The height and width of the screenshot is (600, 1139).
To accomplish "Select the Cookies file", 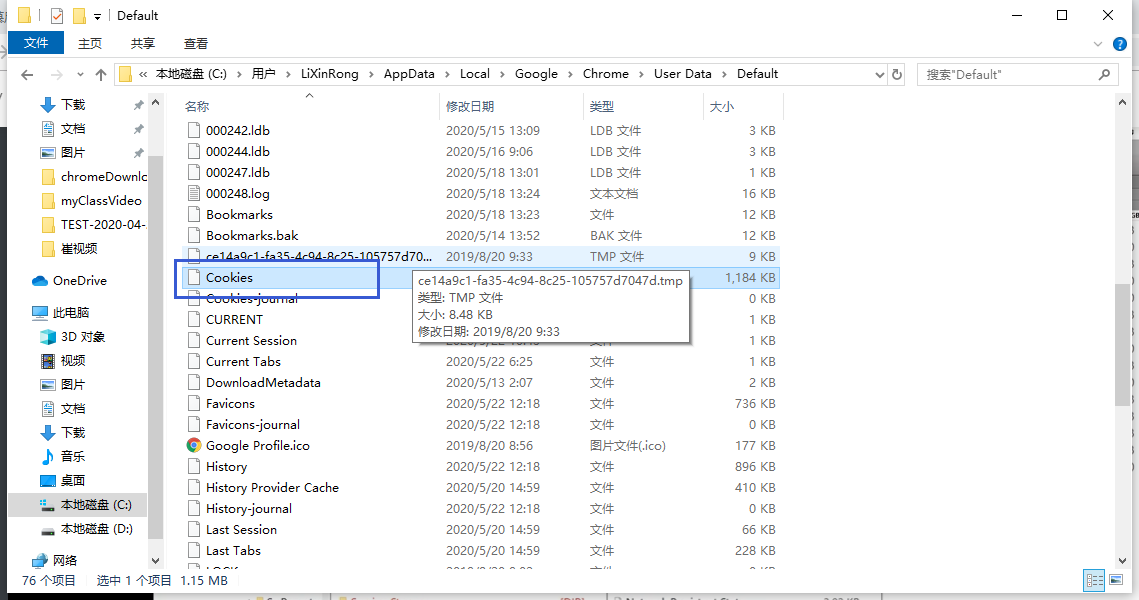I will [230, 277].
